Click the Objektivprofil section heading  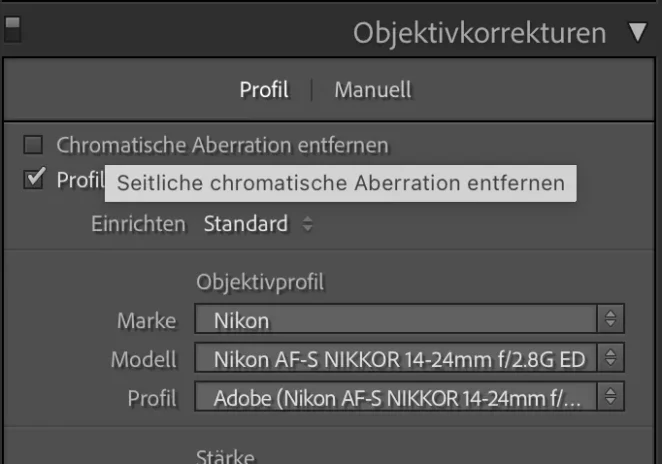pos(260,282)
